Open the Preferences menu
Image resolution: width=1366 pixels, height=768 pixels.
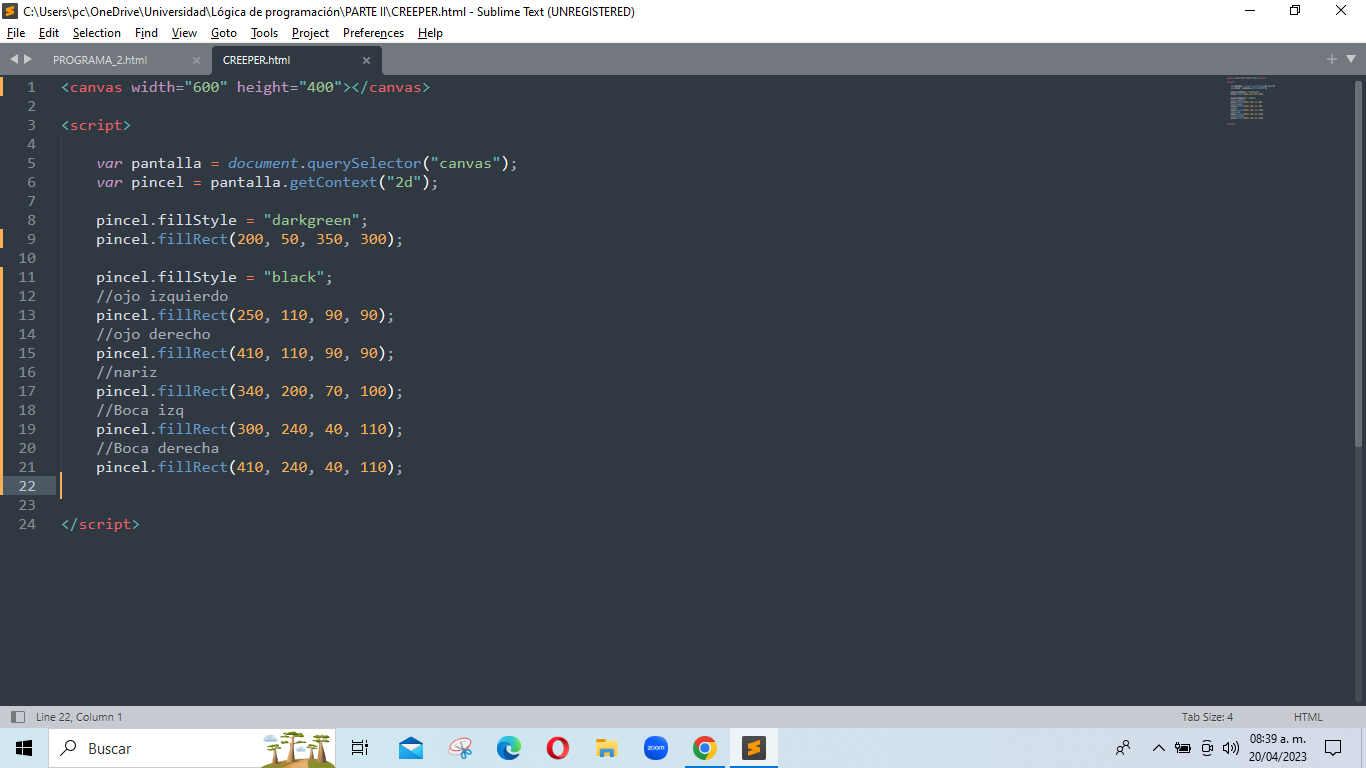click(373, 33)
